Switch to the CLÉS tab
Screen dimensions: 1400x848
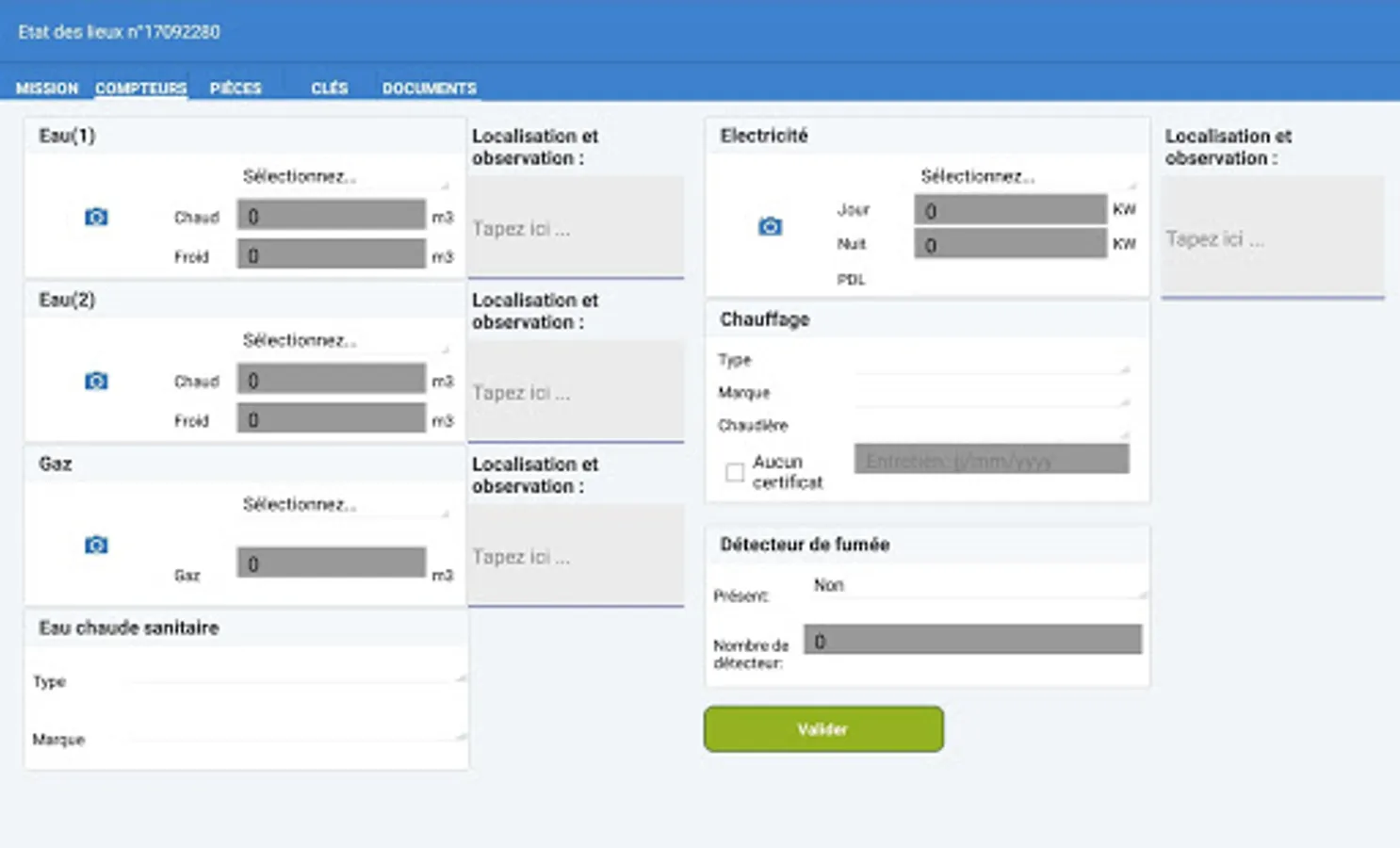point(330,88)
